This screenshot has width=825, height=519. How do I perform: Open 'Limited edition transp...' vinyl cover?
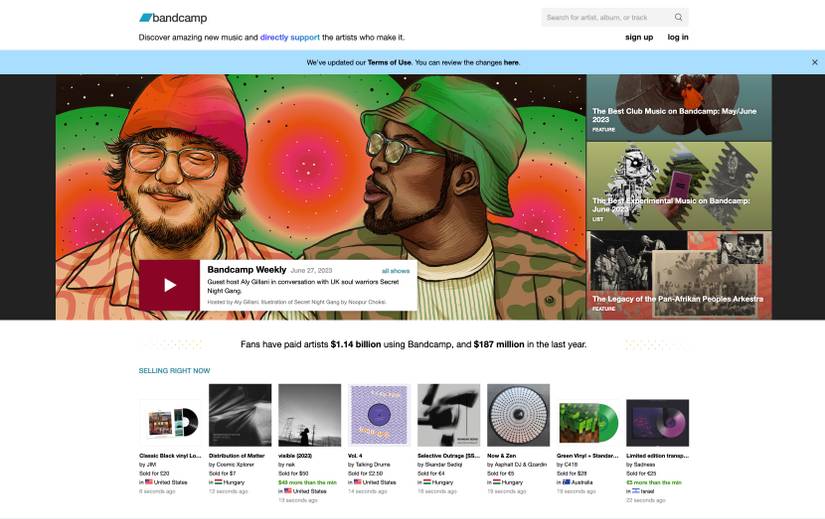point(657,423)
